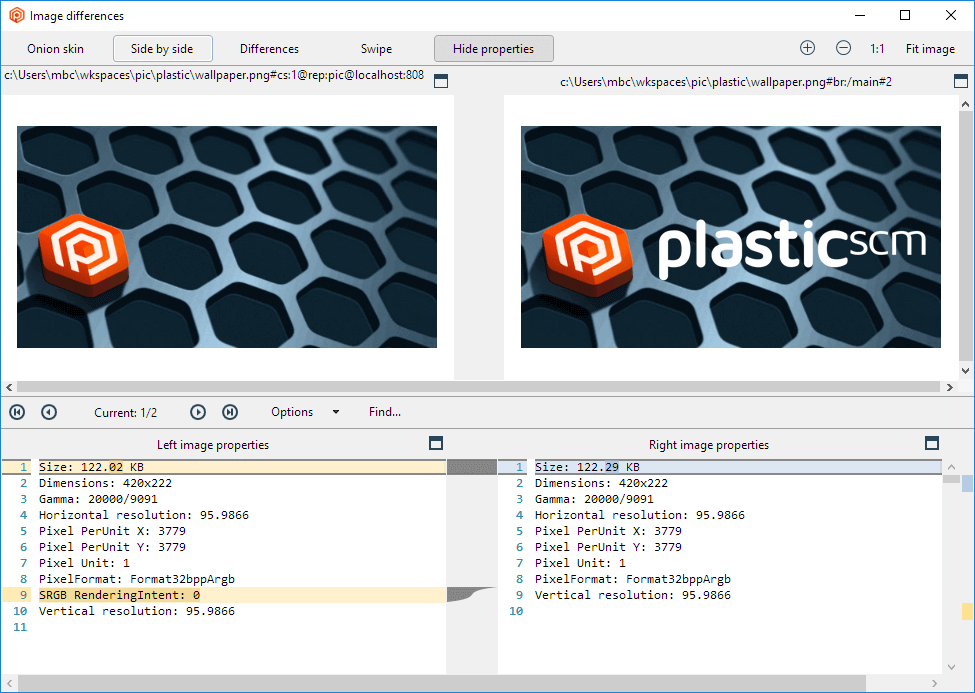Screen dimensions: 975x693
Task: Click Hide properties button
Action: click(493, 49)
